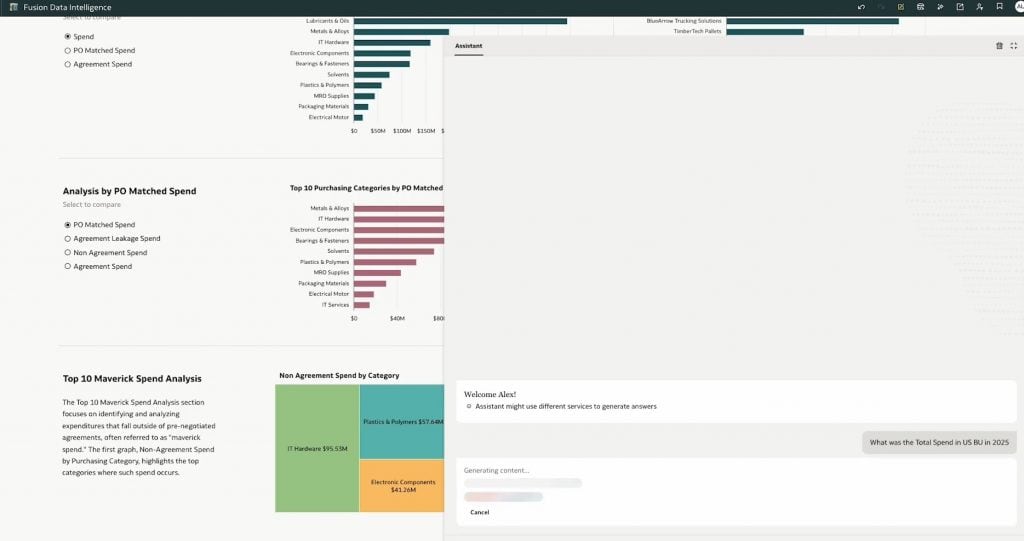Screen dimensions: 1024x541
Task: Click the auto insights sparkle icon
Action: pos(940,7)
